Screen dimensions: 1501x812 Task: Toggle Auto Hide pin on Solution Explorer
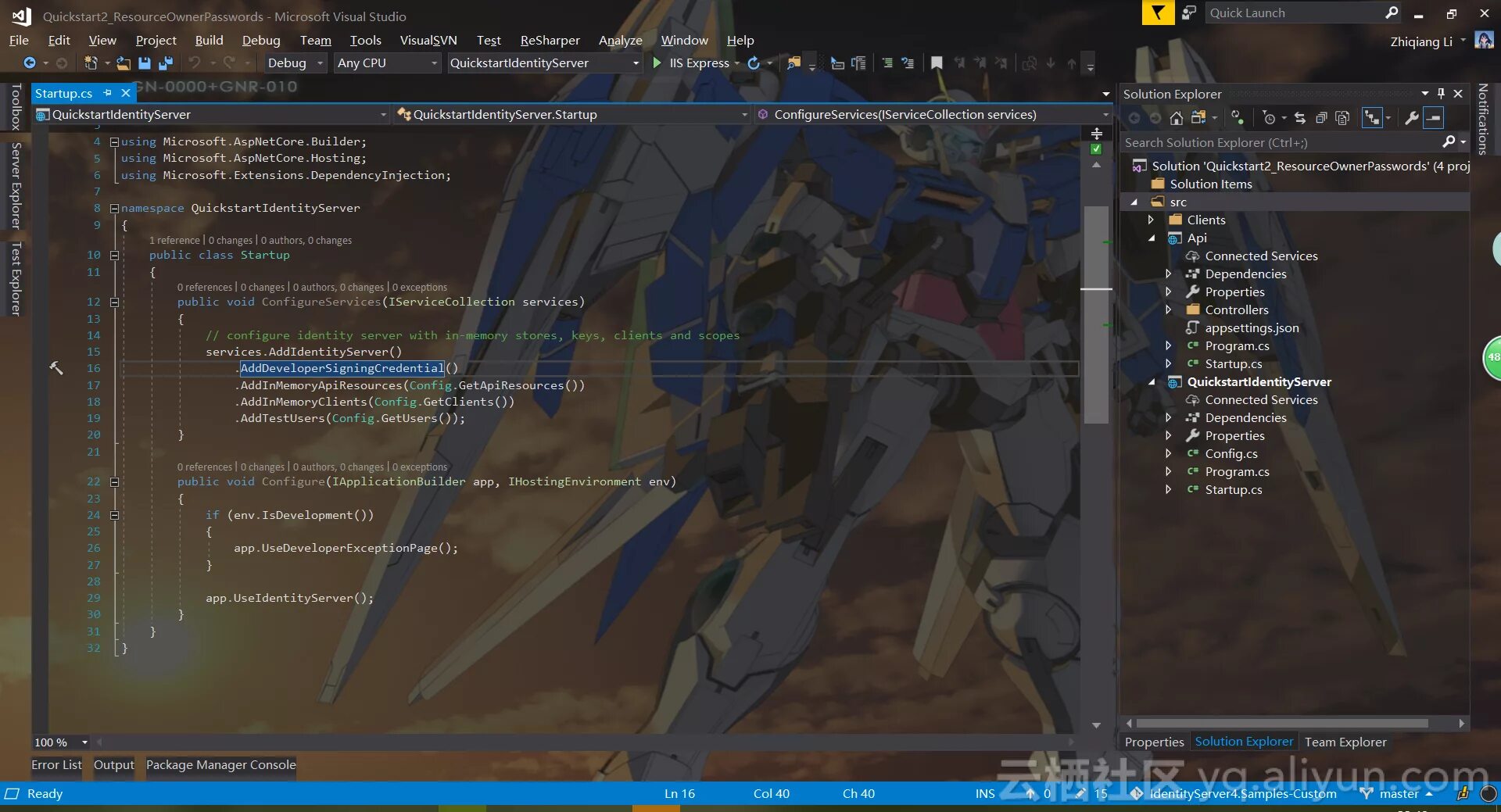pos(1442,94)
